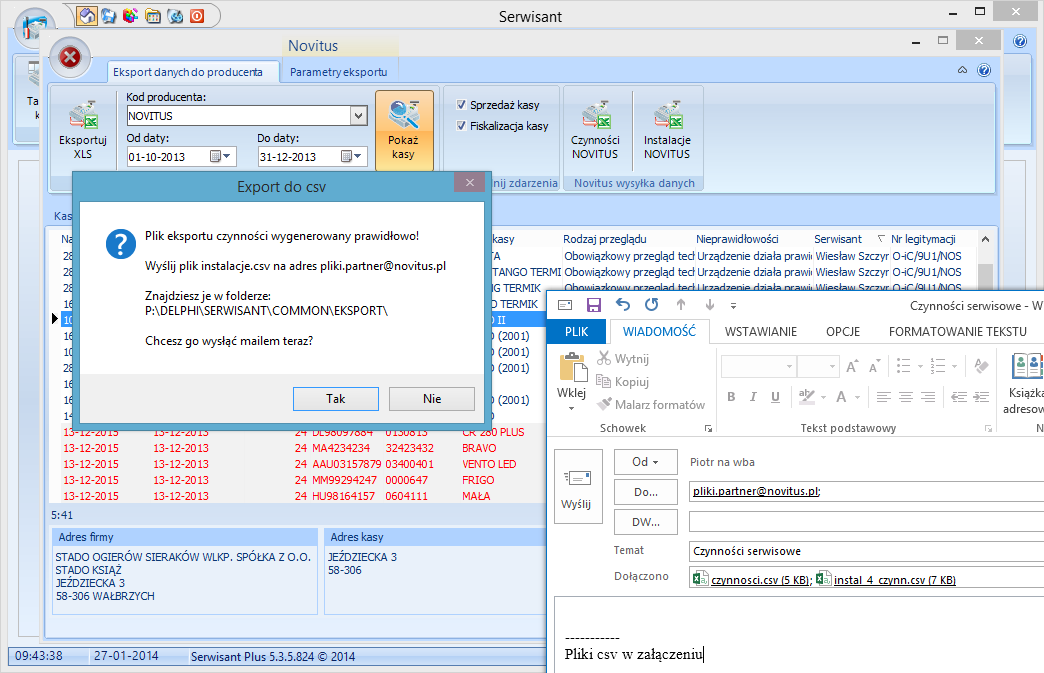Collapse the Novitus ribbon with the up arrow

click(x=962, y=70)
